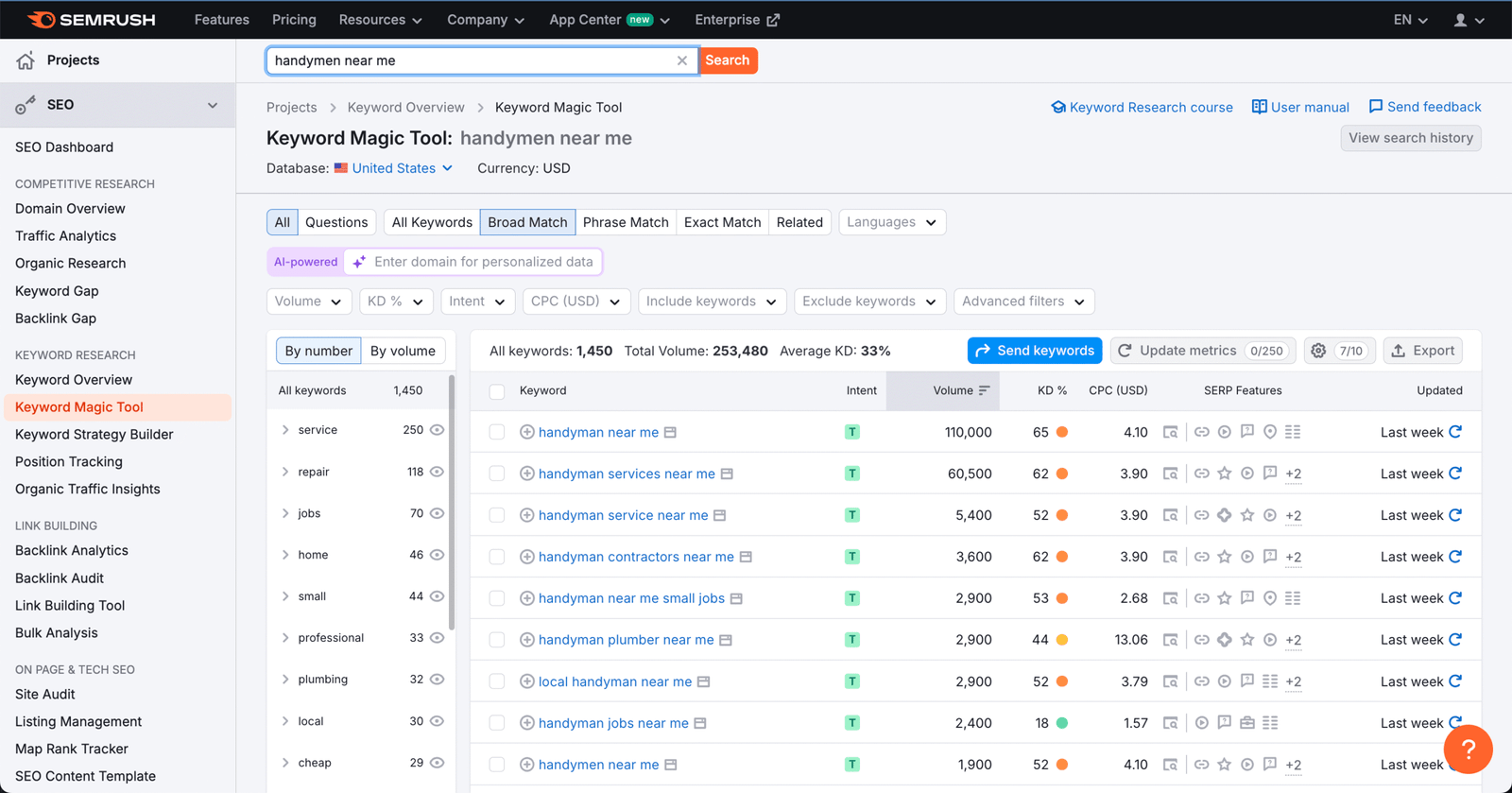Screen dimensions: 1512x793
Task: View SERP for handyman near me
Action: [x=1170, y=432]
